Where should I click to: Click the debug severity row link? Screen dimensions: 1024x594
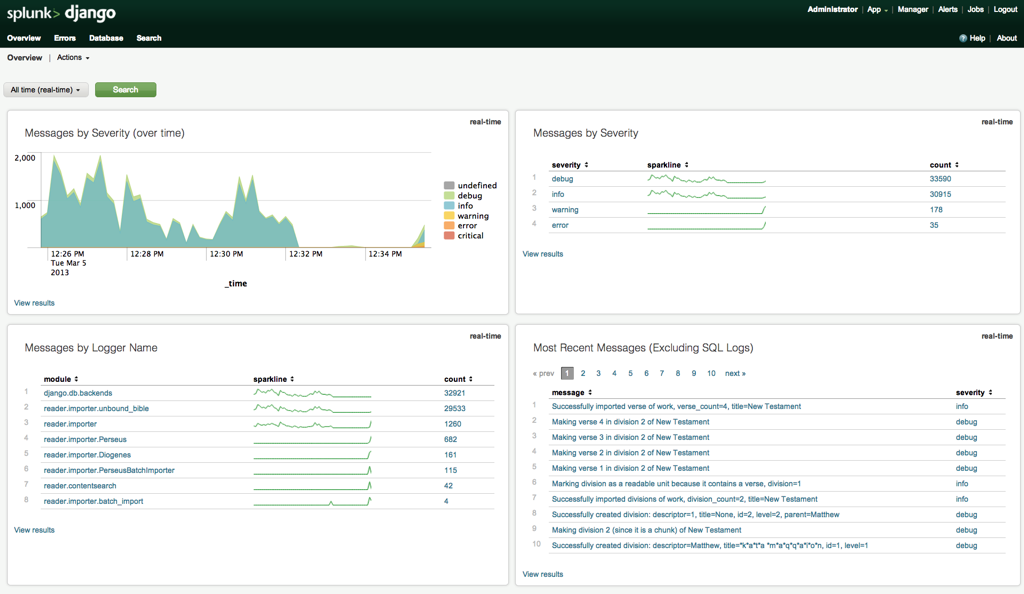pos(562,179)
